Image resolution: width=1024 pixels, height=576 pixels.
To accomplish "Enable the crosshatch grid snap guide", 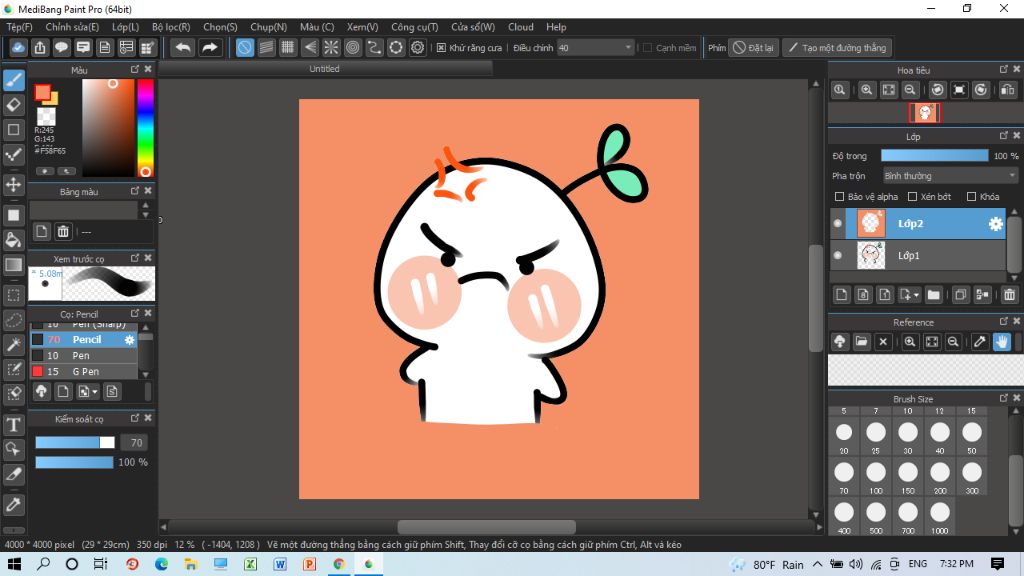I will (x=287, y=48).
